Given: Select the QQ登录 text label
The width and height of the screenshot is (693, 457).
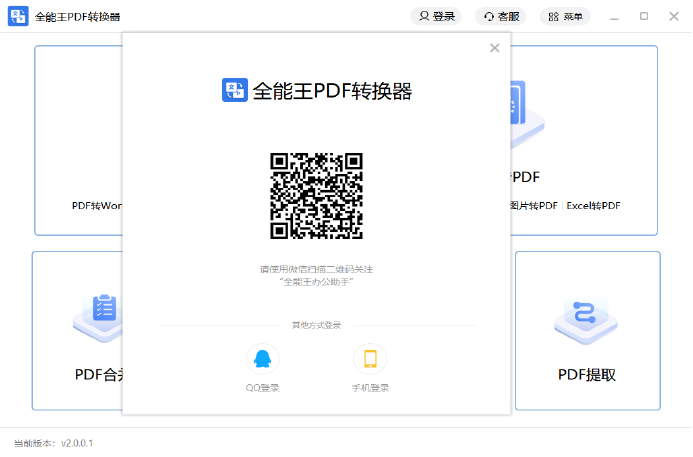Looking at the screenshot, I should [261, 388].
